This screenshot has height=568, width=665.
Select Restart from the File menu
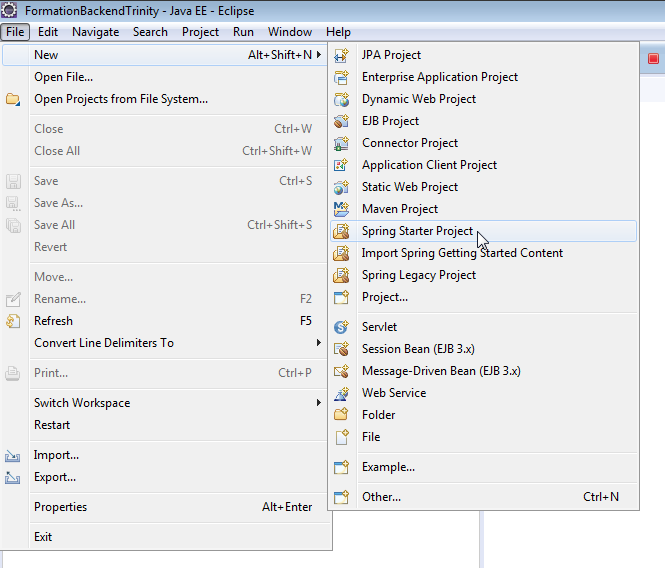[x=165, y=425]
